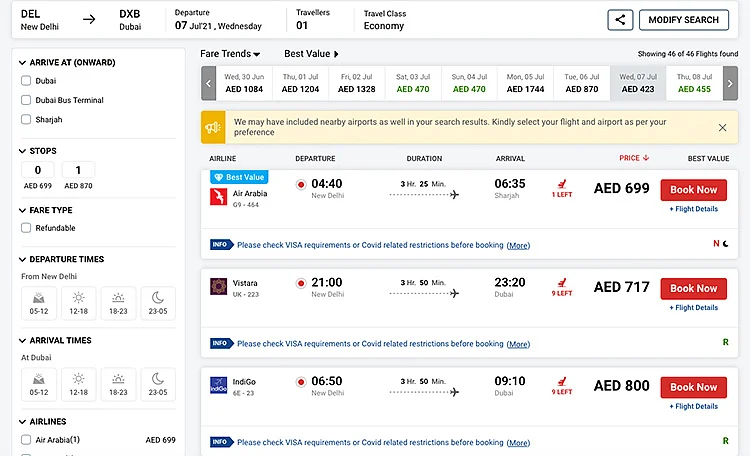The image size is (750, 456).
Task: Open Flight Details for Vistara flight
Action: (694, 308)
